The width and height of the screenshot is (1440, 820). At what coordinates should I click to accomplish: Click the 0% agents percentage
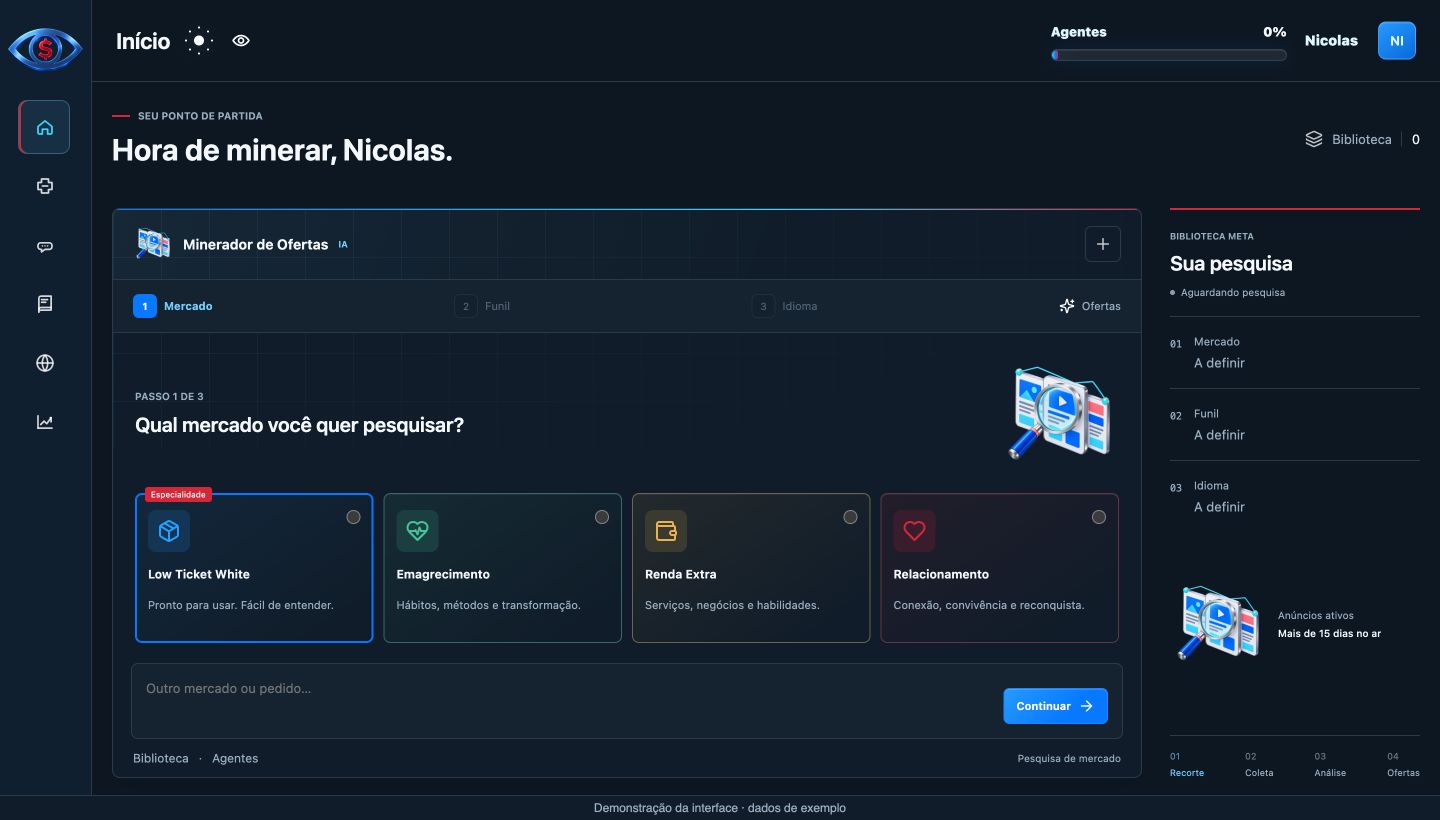(1275, 32)
